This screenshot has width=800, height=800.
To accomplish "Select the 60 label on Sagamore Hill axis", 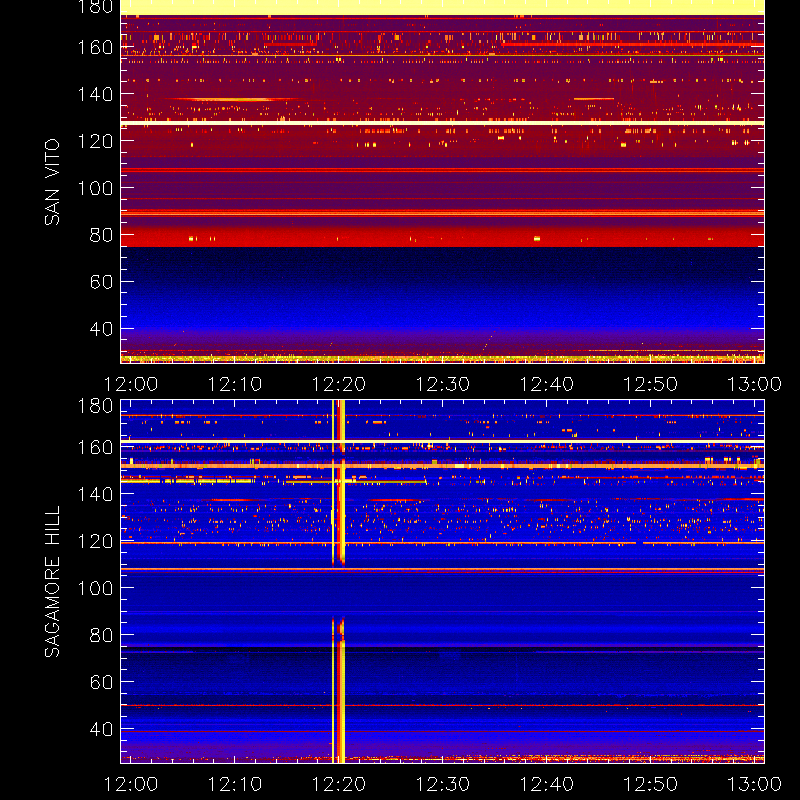I will click(101, 682).
